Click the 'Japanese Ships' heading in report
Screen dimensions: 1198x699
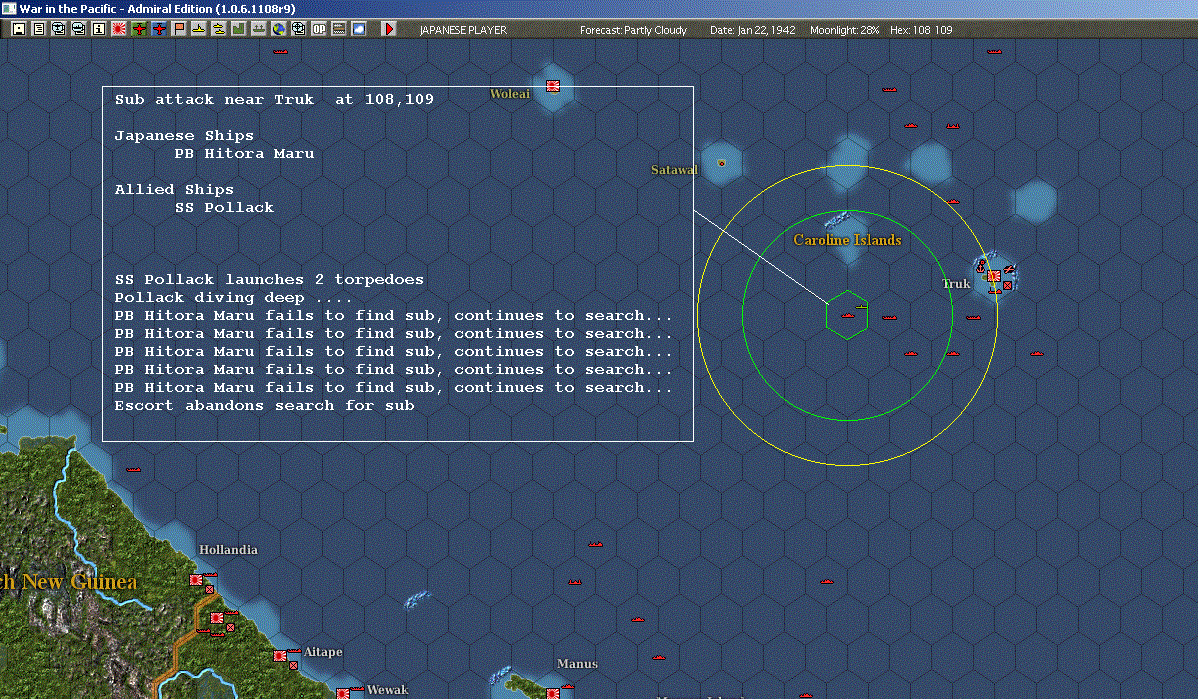[184, 136]
